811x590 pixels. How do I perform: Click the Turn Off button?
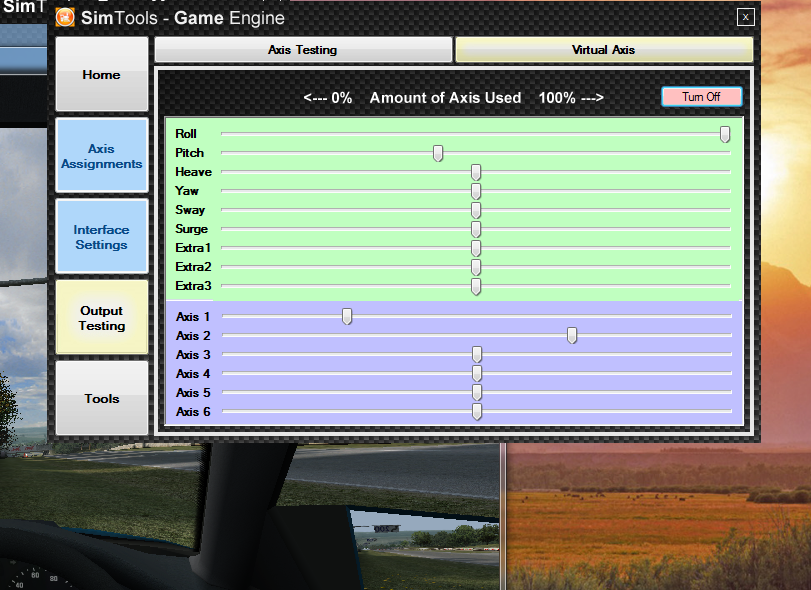[x=702, y=97]
